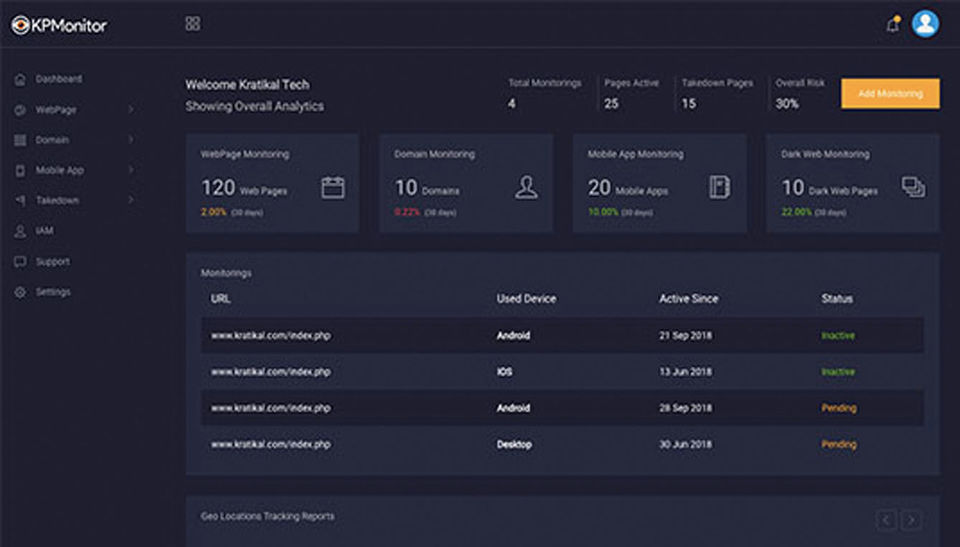Viewport: 960px width, 547px height.
Task: Open Domain section in sidebar
Action: (52, 140)
